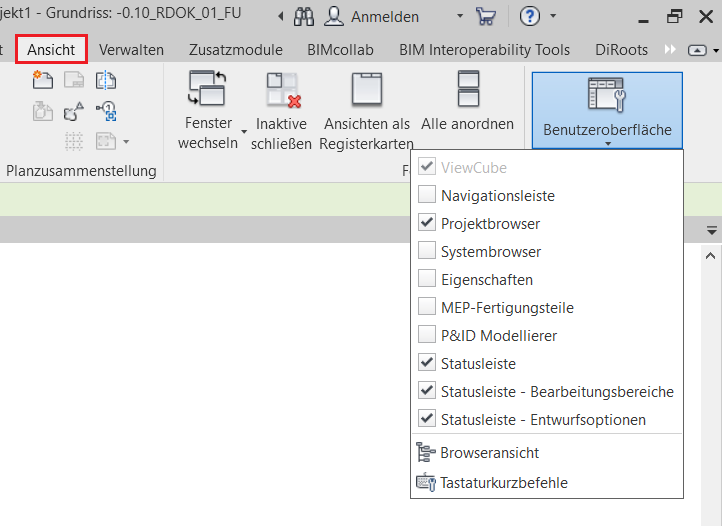Click the user account icon
Screen dimensions: 722x526
(334, 16)
